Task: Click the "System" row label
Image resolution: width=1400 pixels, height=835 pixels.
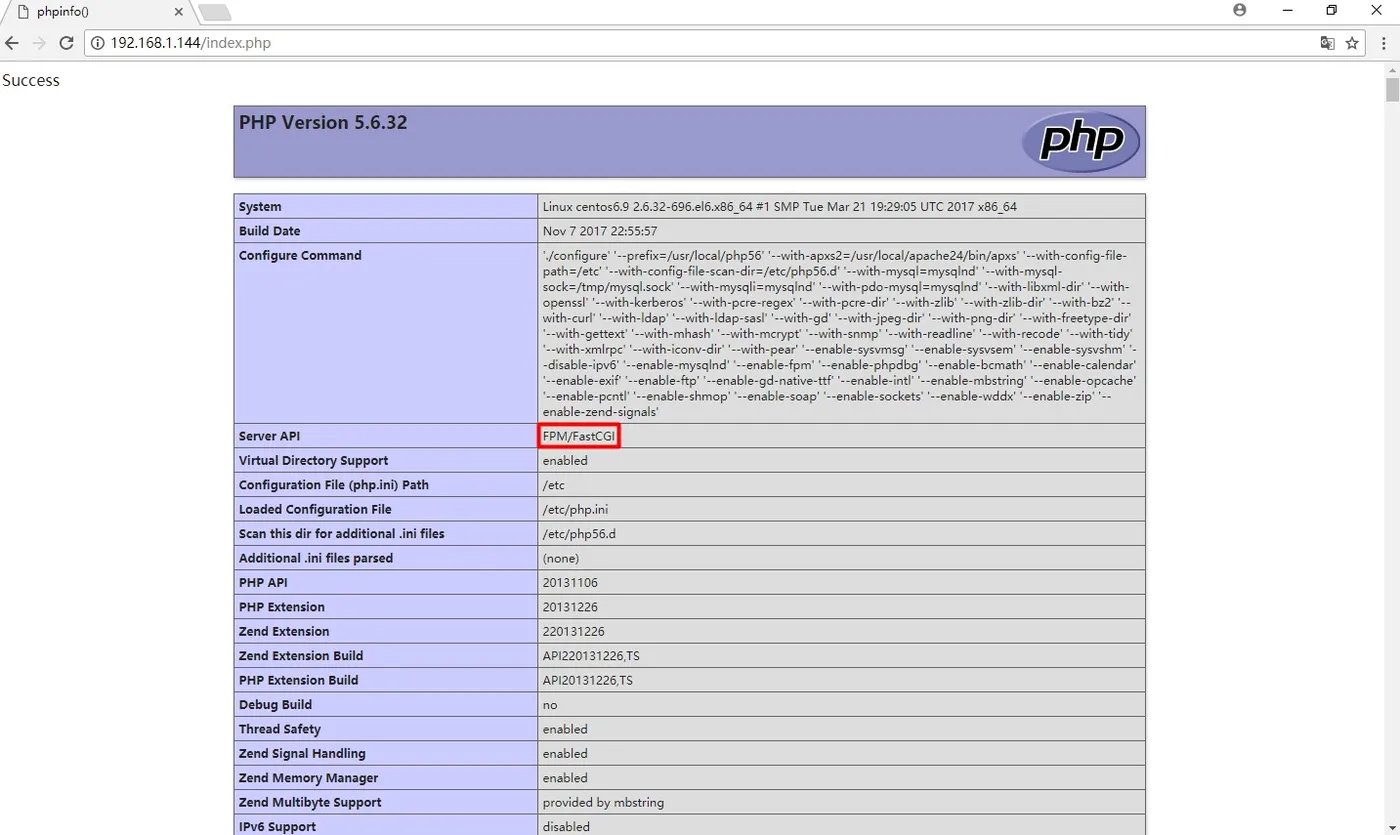Action: tap(260, 207)
